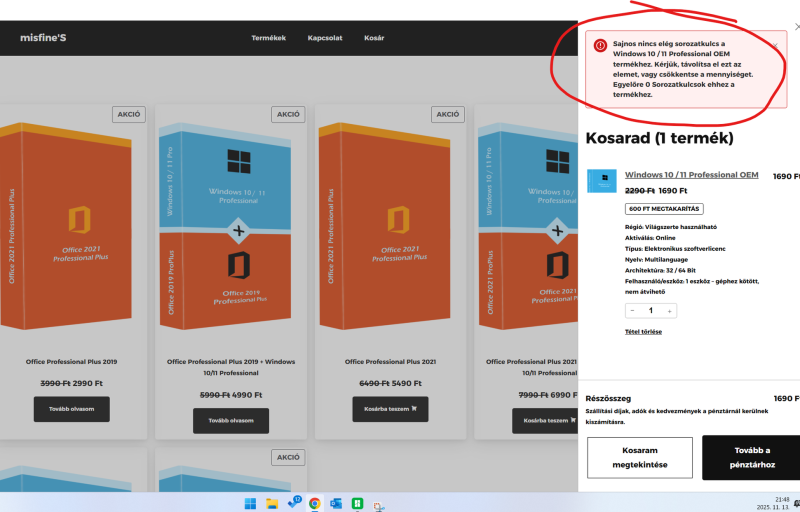The height and width of the screenshot is (512, 800).
Task: Click the 600 FT MEGTAKARÍTÁS badge
Action: (664, 209)
